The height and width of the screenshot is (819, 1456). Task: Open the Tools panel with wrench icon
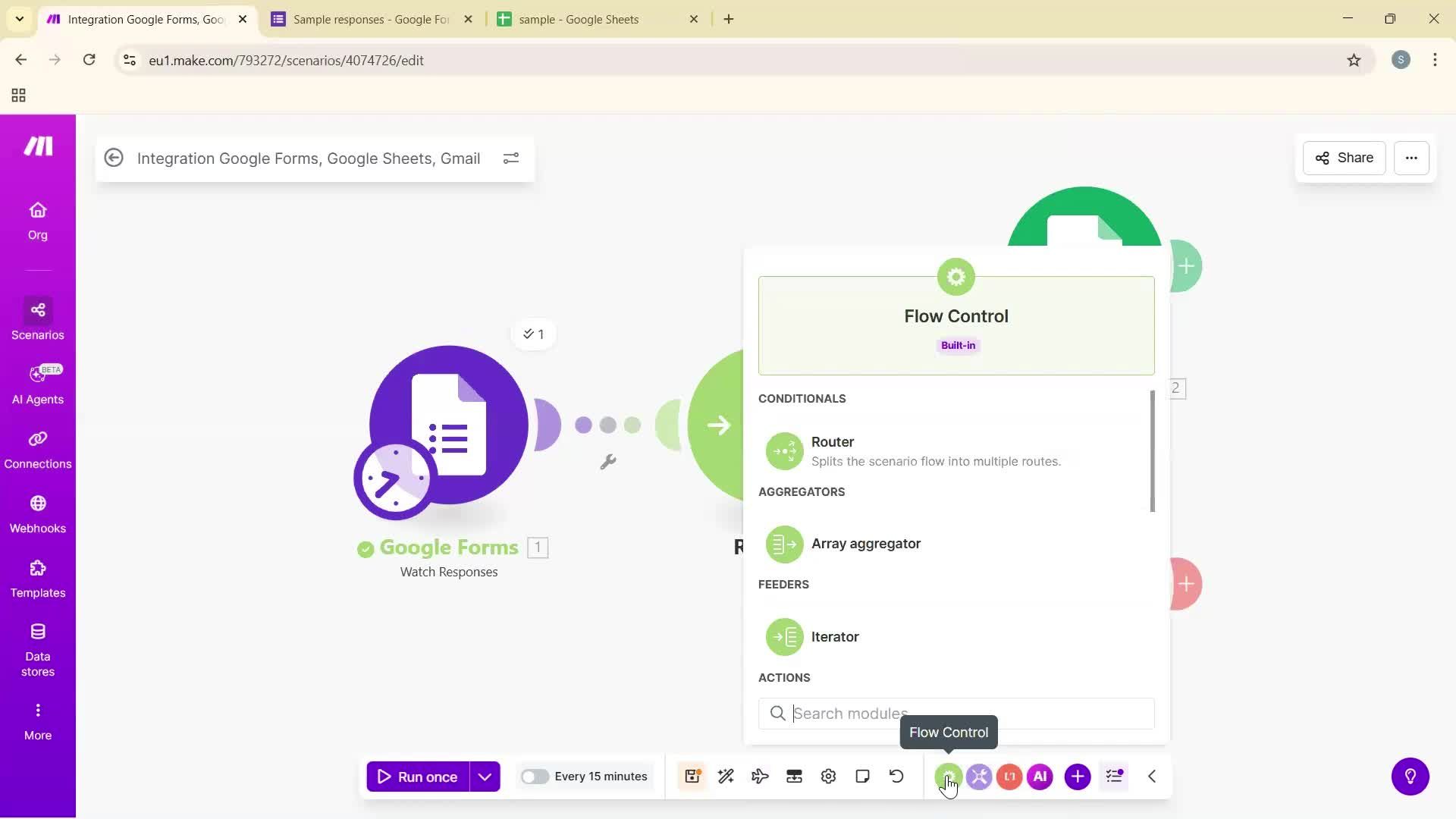point(979,776)
